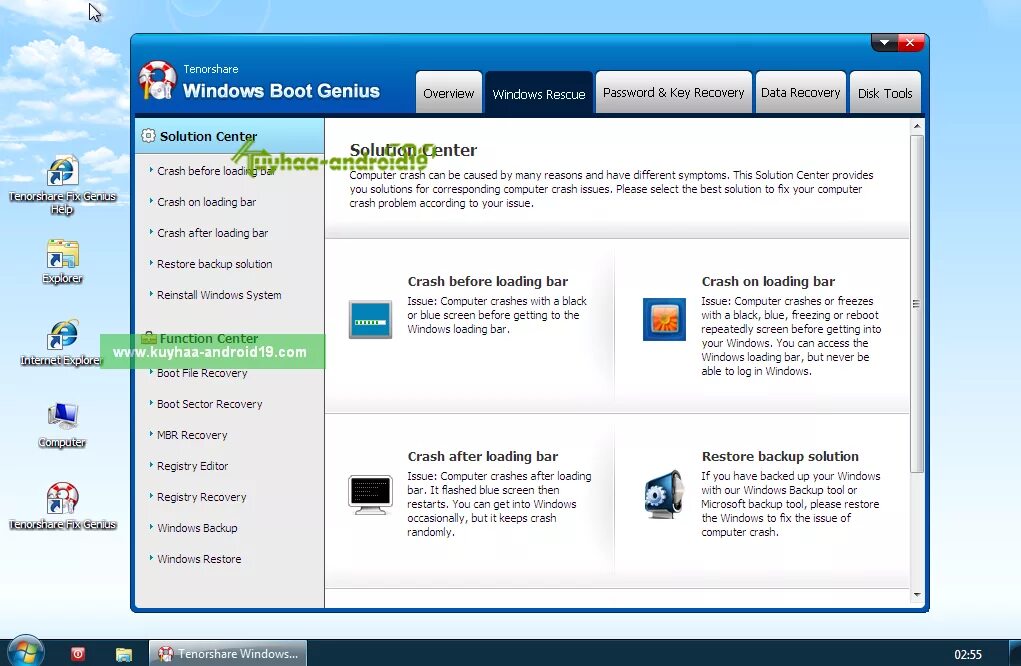Image resolution: width=1021 pixels, height=666 pixels.
Task: Open the Windows Start orb
Action: [x=26, y=651]
